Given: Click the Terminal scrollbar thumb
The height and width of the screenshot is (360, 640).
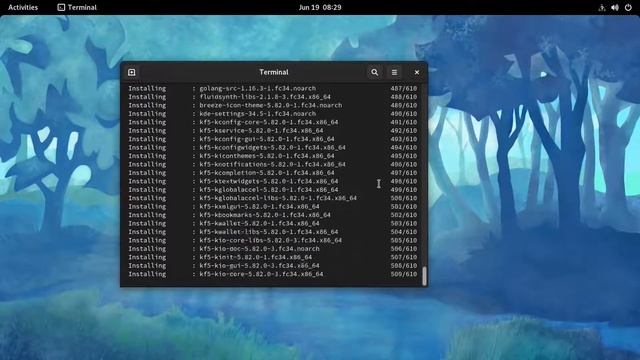Looking at the screenshot, I should [424, 276].
